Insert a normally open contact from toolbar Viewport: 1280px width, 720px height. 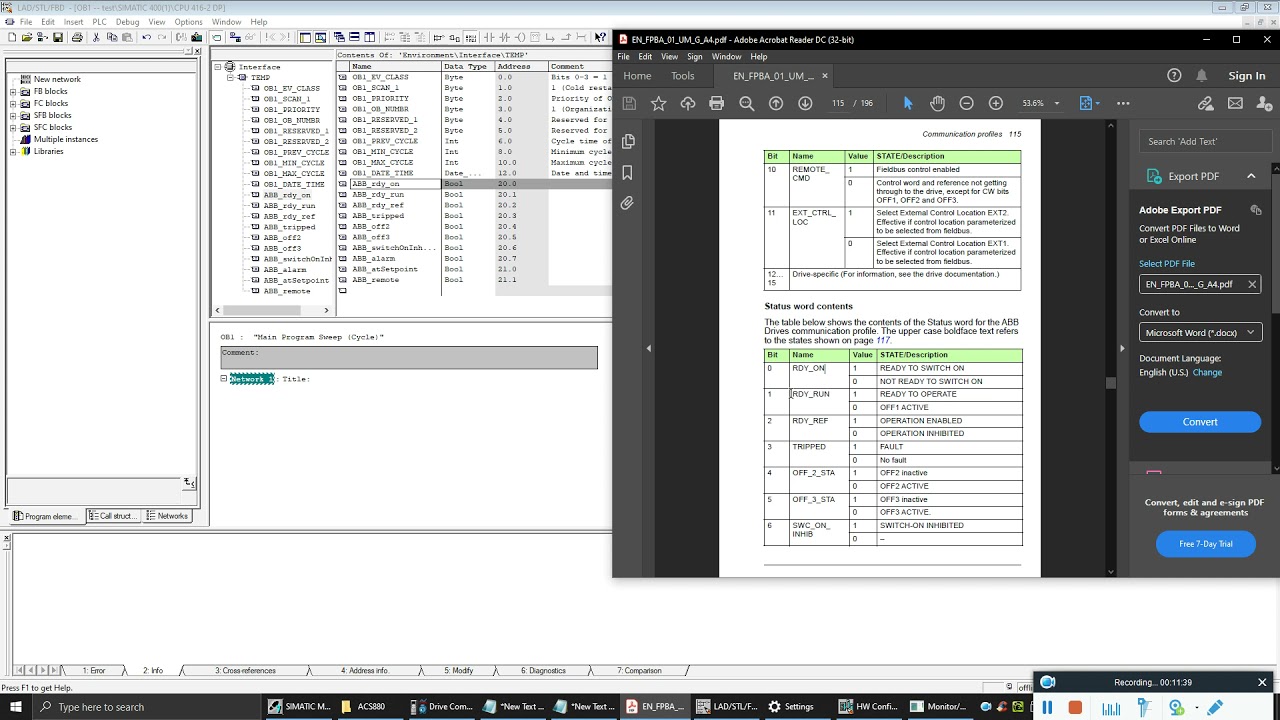click(489, 38)
